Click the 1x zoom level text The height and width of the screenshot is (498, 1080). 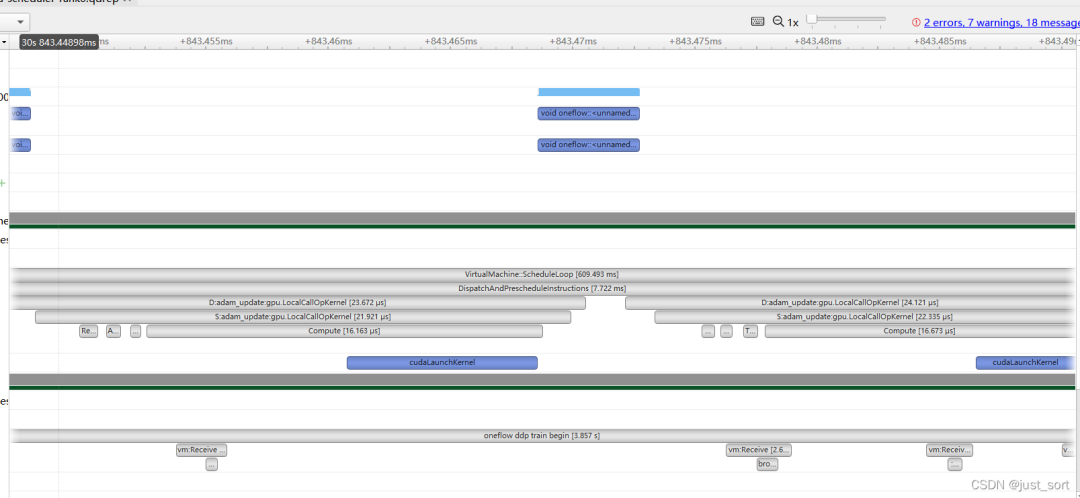pos(793,23)
